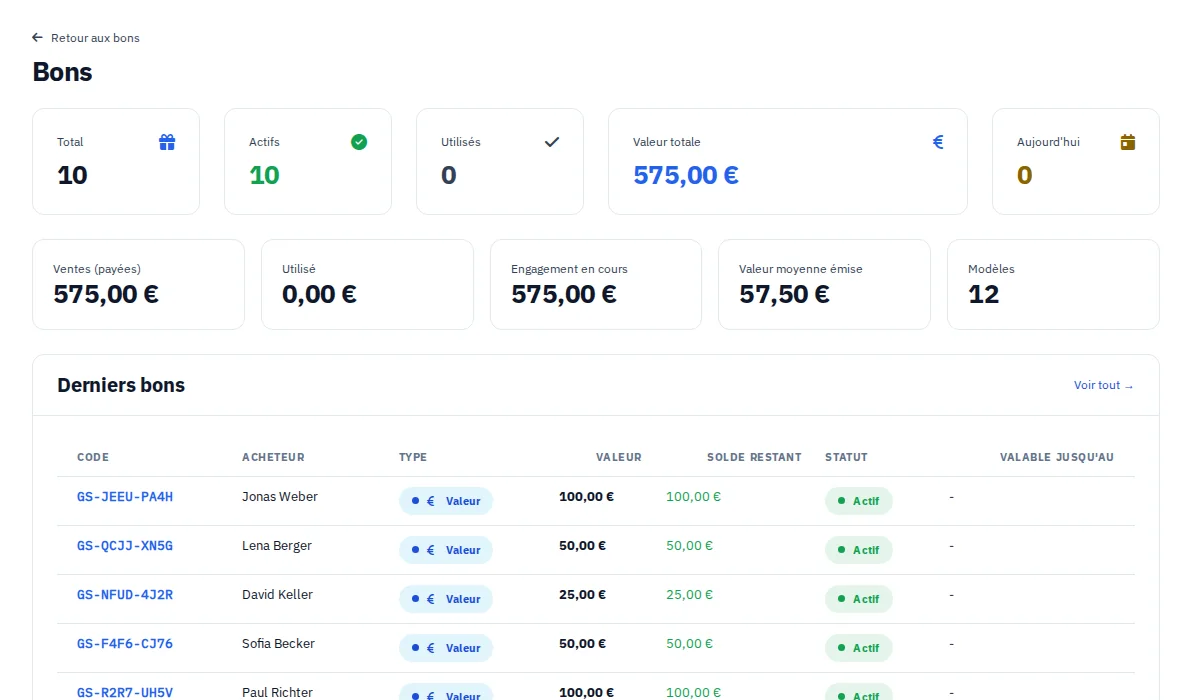1192x700 pixels.
Task: Click the euro icon in Jonas Weber's Valeur badge
Action: [430, 501]
